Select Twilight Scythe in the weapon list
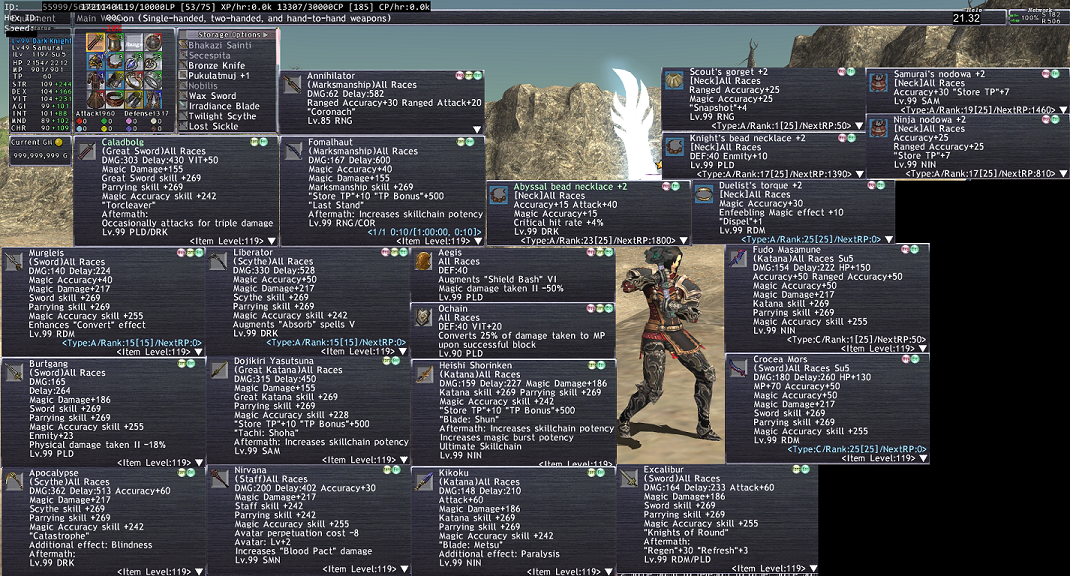 [x=222, y=116]
